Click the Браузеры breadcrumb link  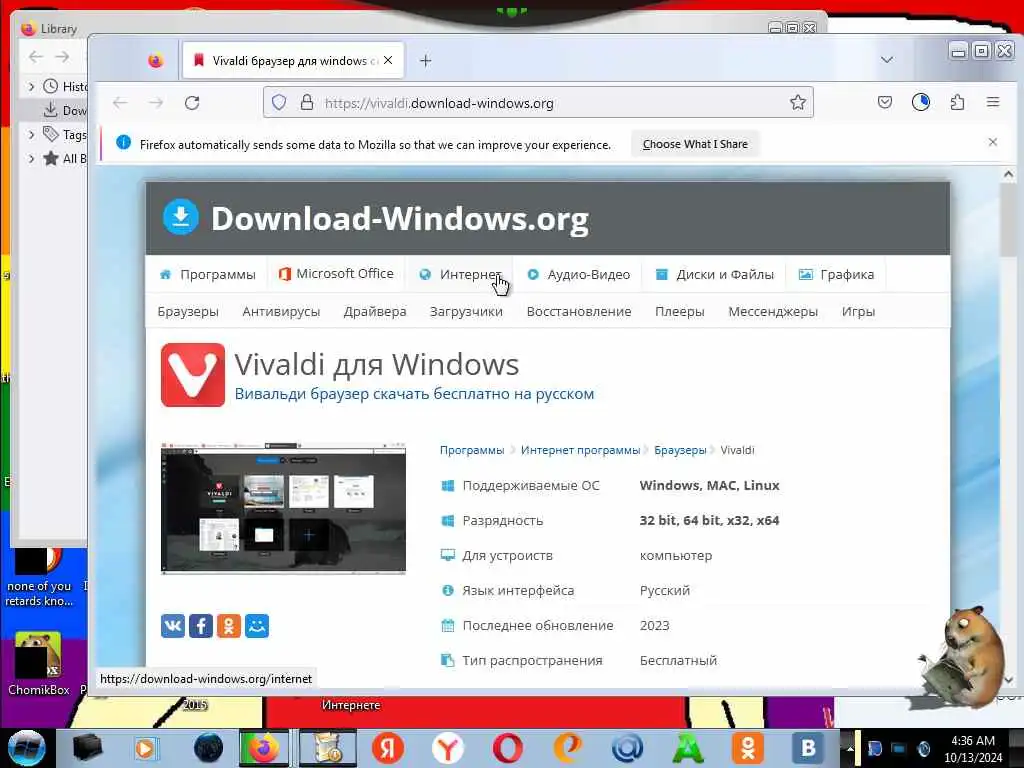pyautogui.click(x=680, y=450)
